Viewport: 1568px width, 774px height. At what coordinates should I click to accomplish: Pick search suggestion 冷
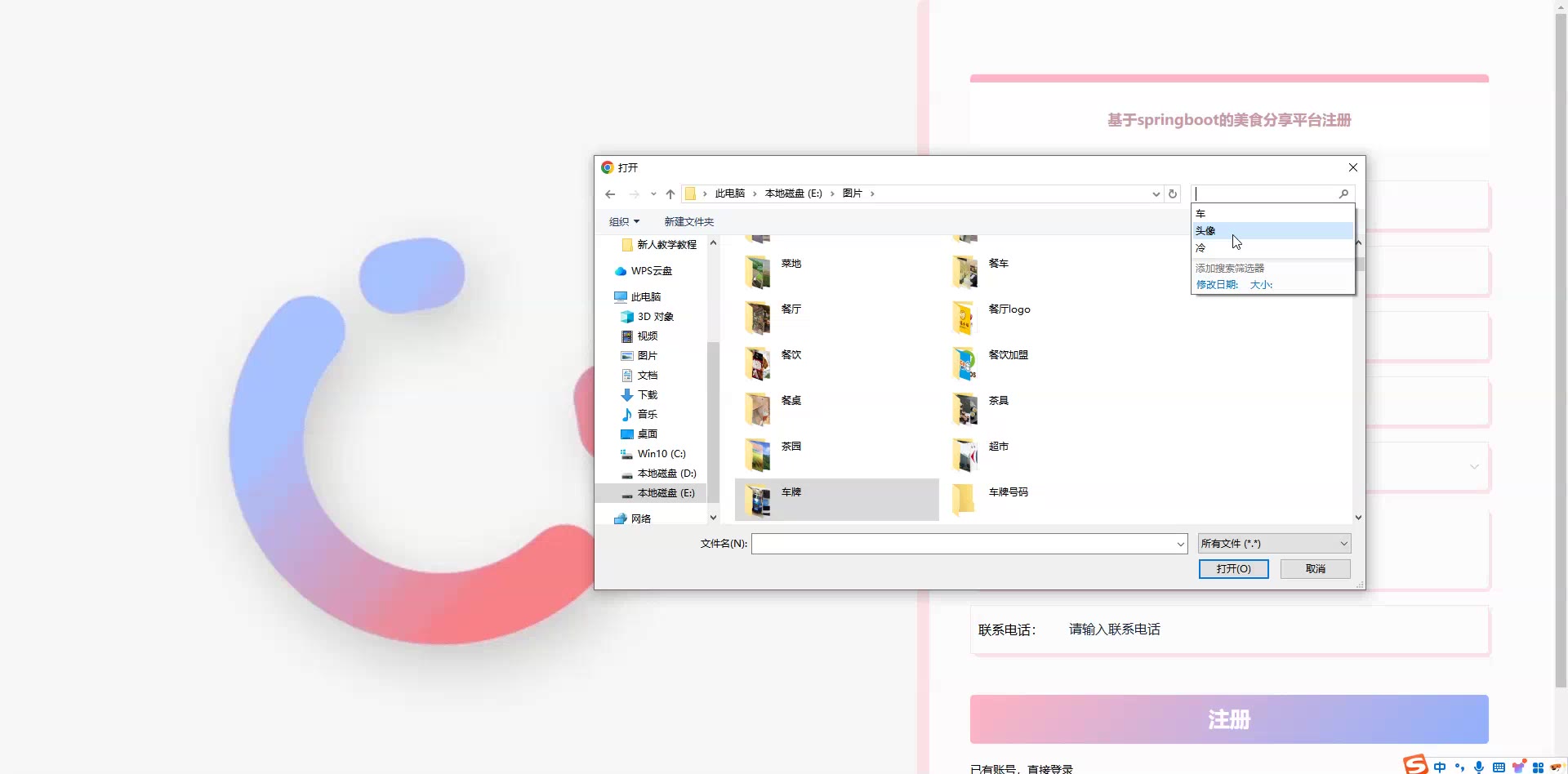1273,248
